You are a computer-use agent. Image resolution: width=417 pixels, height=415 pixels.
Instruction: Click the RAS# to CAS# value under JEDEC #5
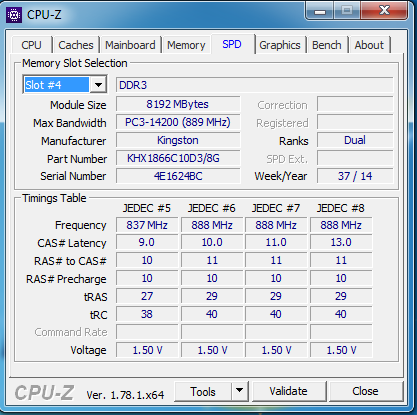pyautogui.click(x=147, y=260)
